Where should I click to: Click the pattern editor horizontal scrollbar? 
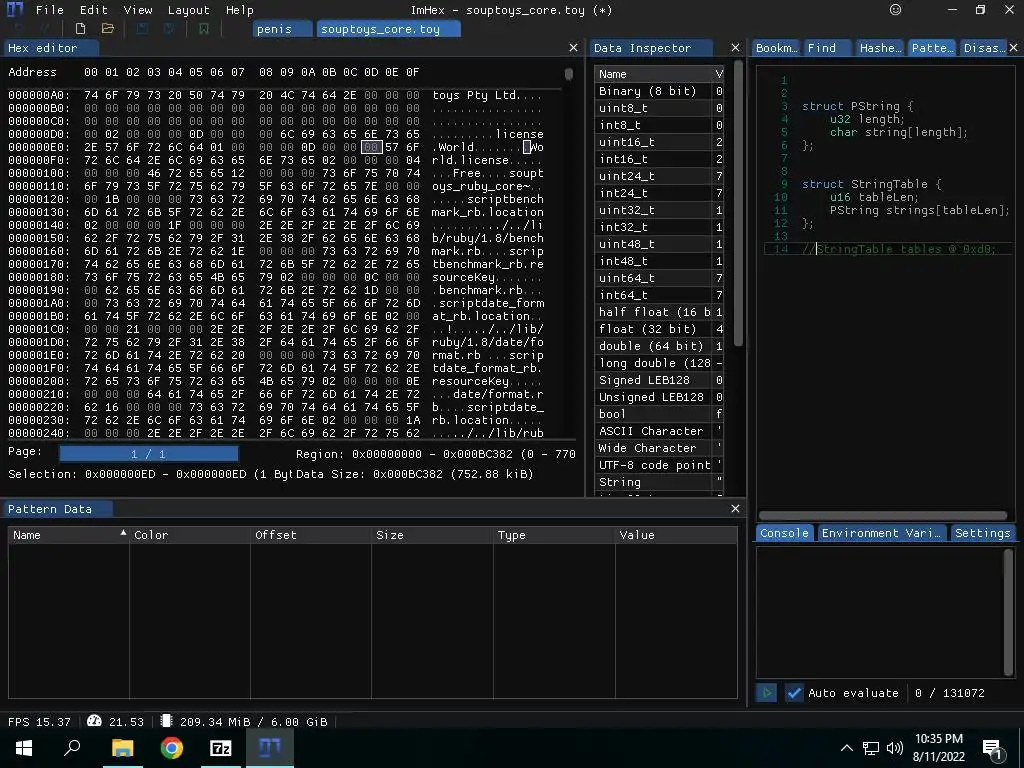[882, 515]
